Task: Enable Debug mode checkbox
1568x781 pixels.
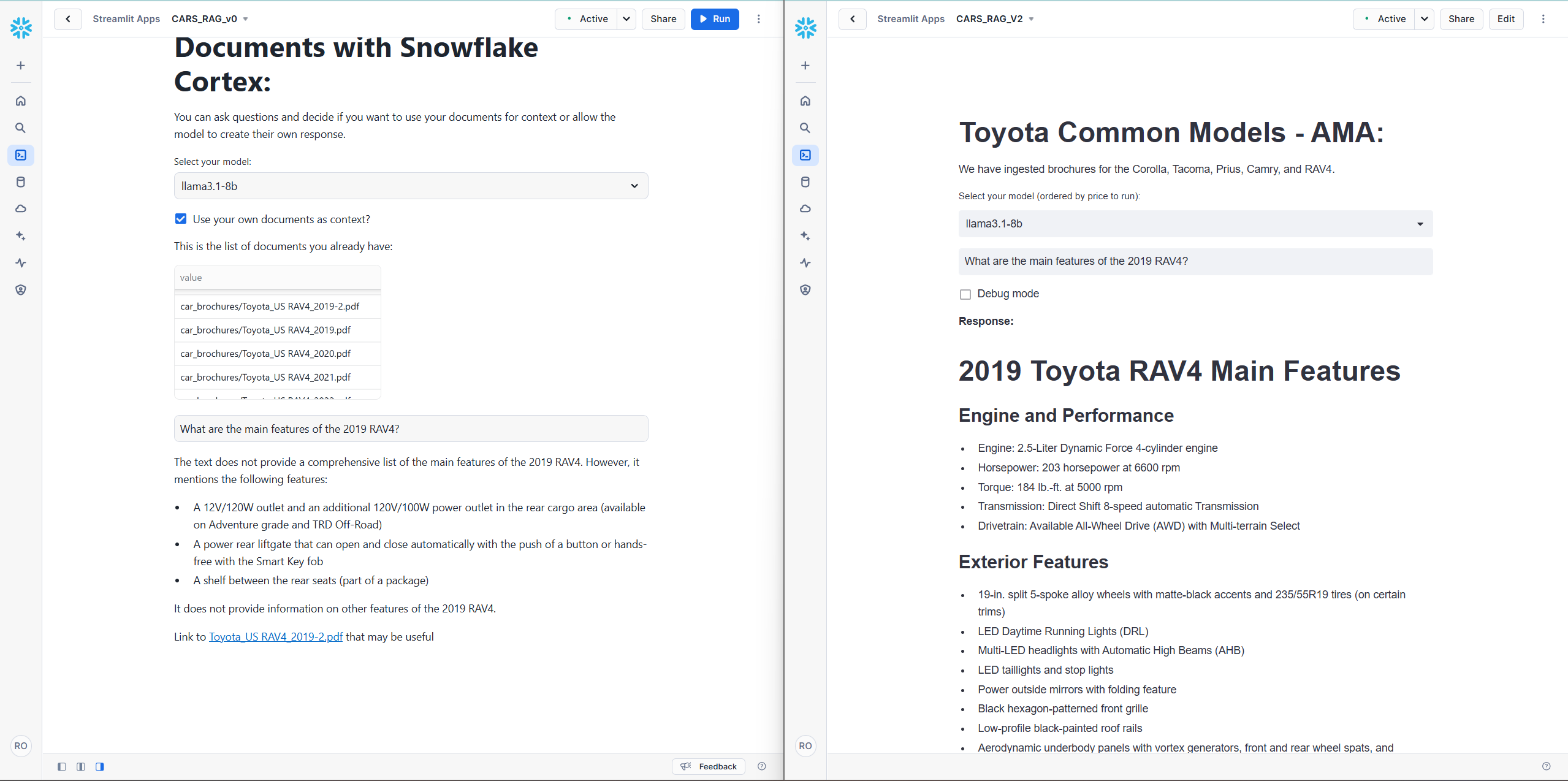Action: click(x=965, y=294)
